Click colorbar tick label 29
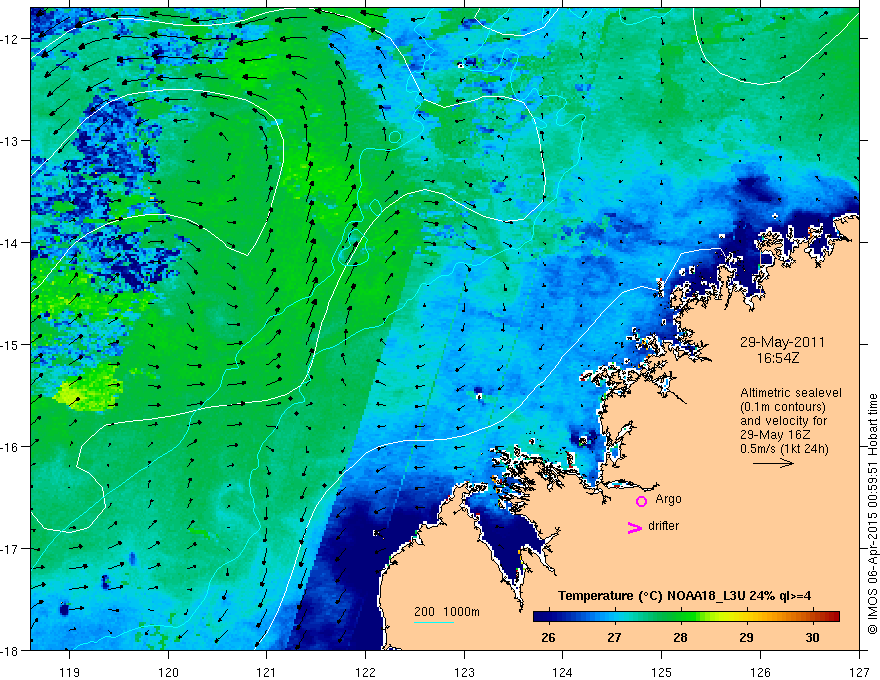Viewport: 880px width, 680px height. 746,637
